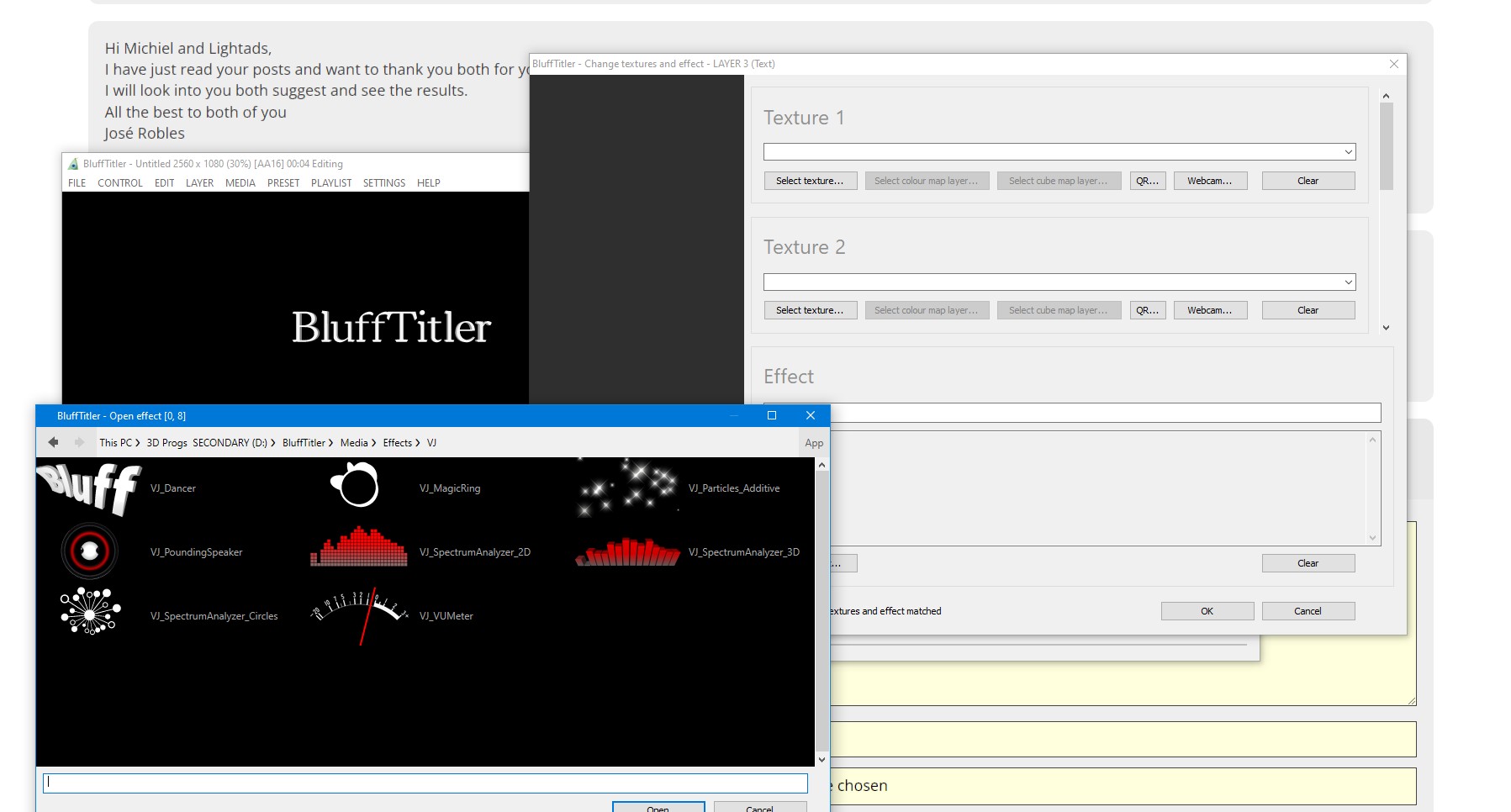Click This PC in the breadcrumb path
This screenshot has width=1511, height=812.
pyautogui.click(x=115, y=443)
